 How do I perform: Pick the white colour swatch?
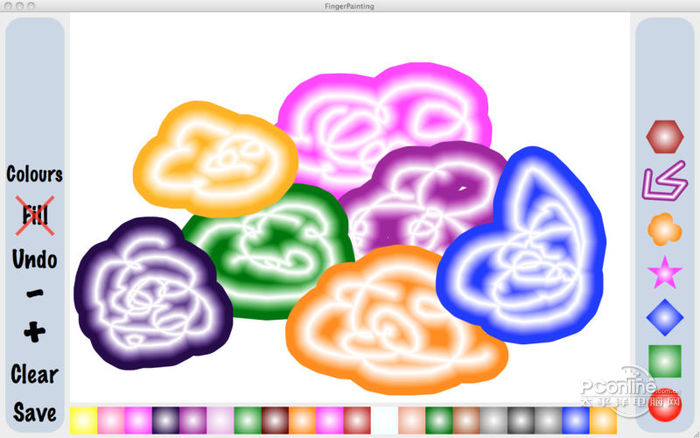tap(384, 420)
